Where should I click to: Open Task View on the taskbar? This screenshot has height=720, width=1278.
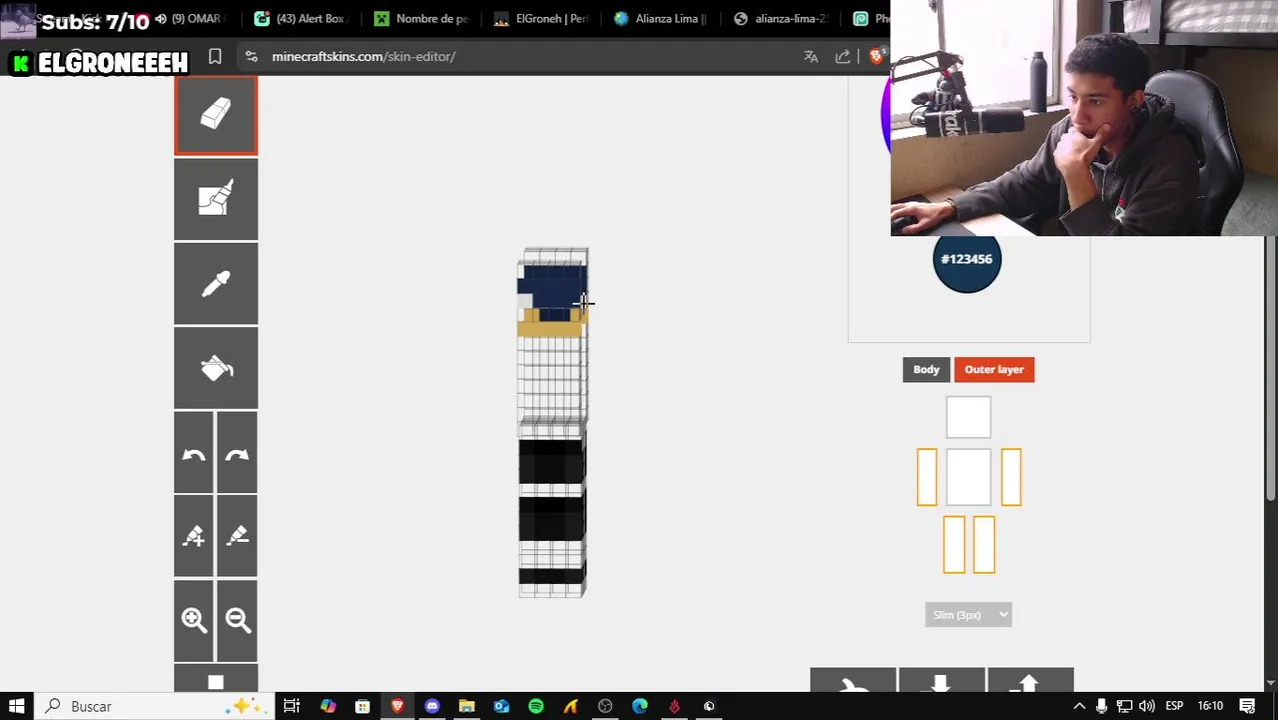pyautogui.click(x=291, y=706)
